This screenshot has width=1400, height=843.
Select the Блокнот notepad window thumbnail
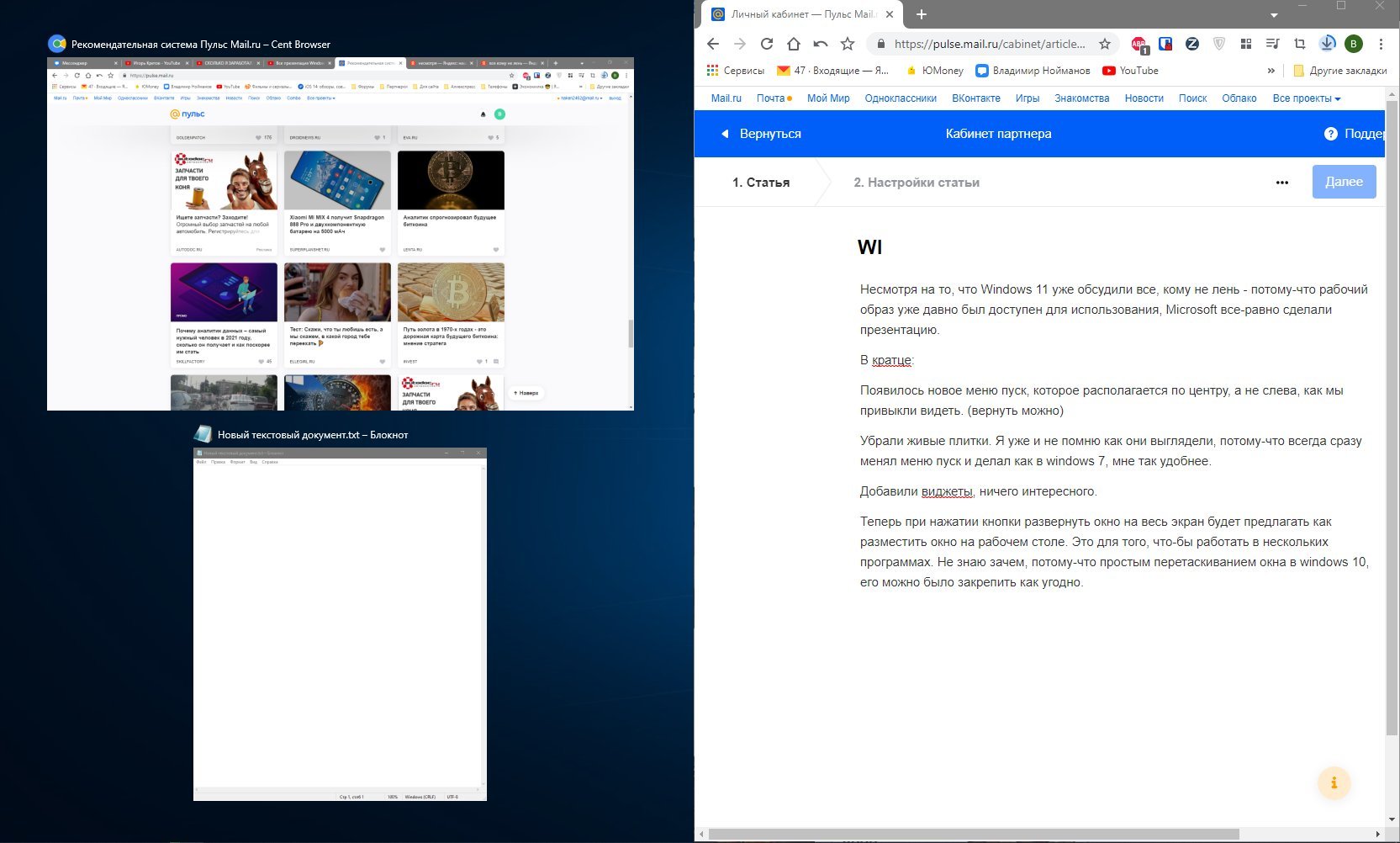(x=340, y=624)
